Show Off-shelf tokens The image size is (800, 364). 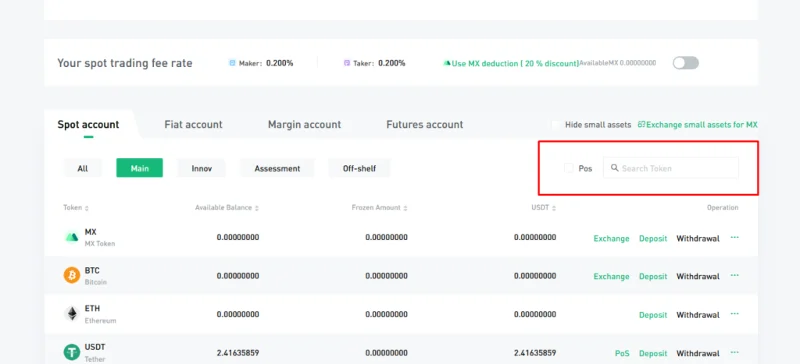point(359,168)
